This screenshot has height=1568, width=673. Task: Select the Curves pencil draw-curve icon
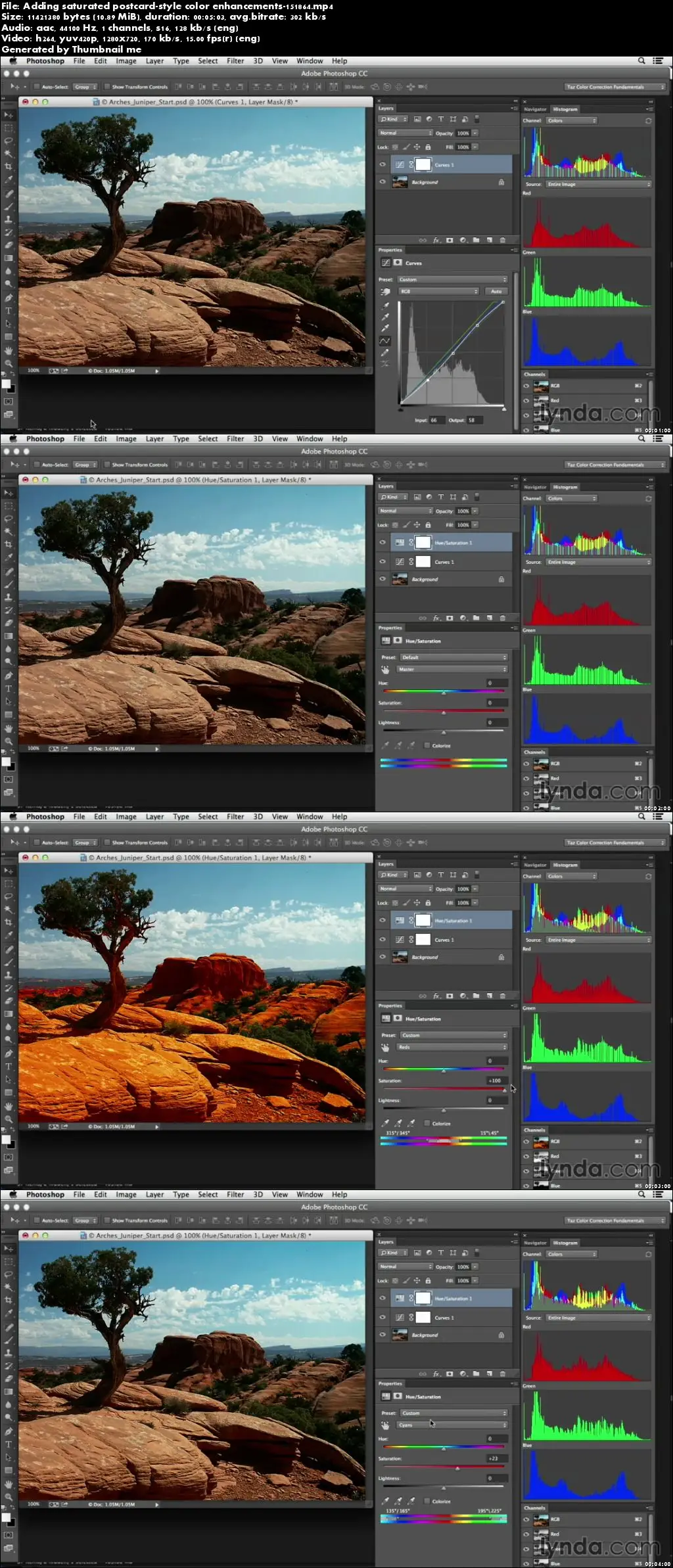pos(386,352)
